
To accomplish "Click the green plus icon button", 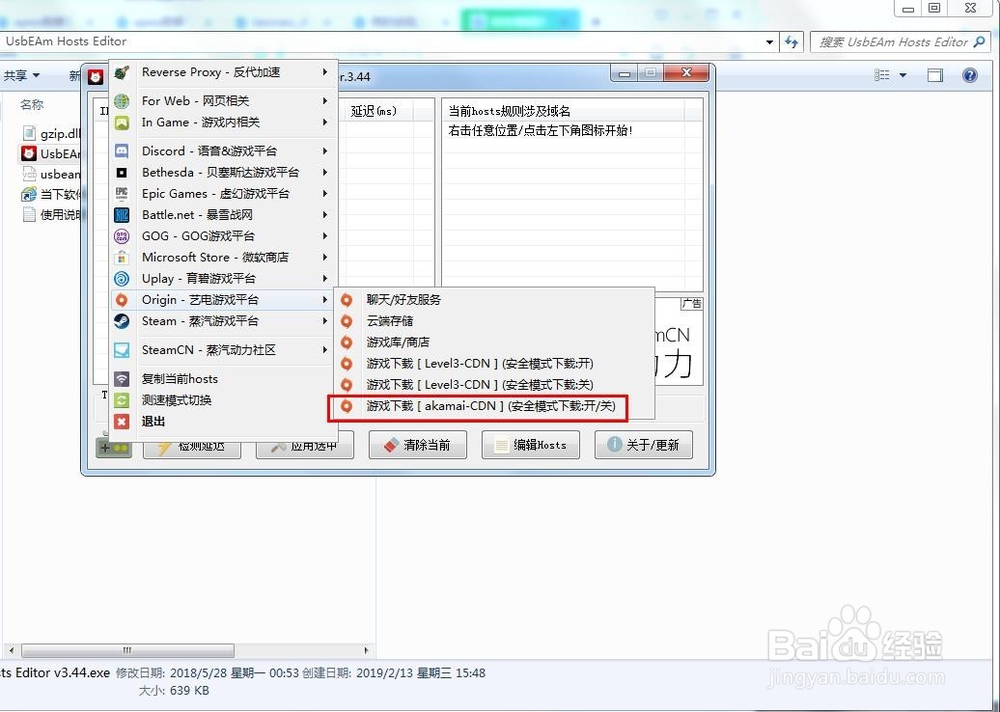I will coord(114,448).
